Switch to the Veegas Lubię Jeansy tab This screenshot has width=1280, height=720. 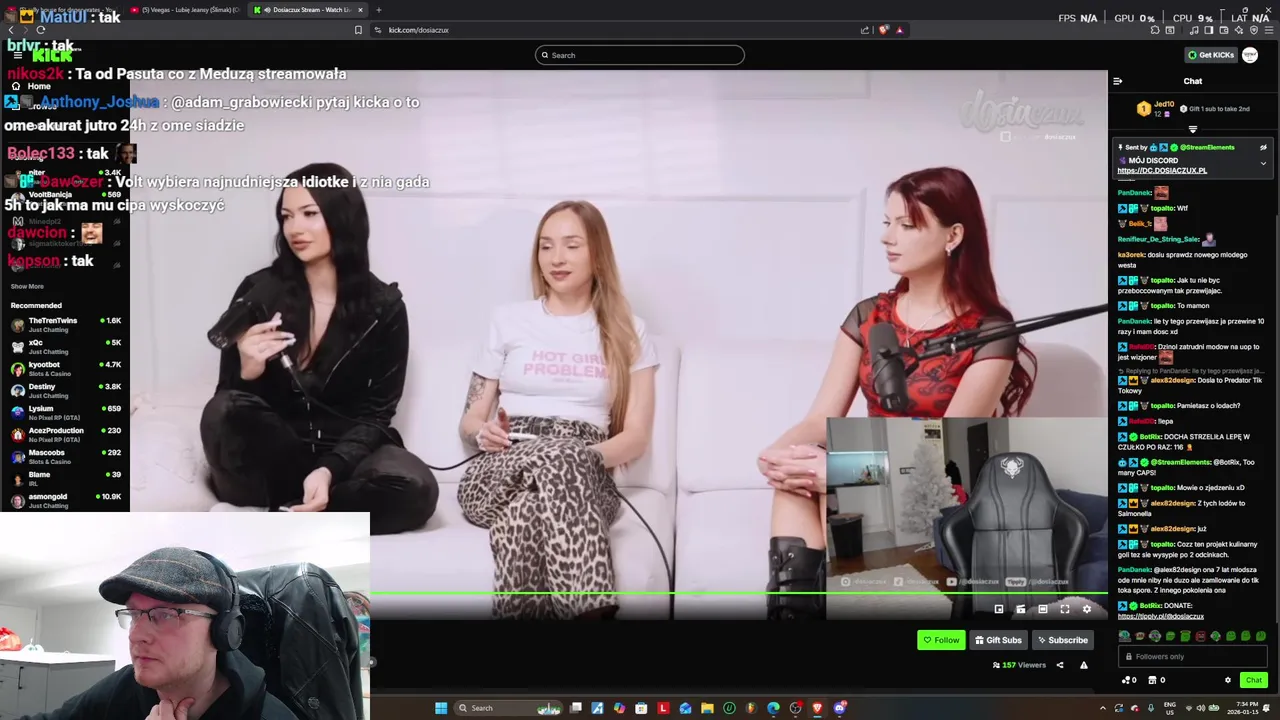pos(185,10)
